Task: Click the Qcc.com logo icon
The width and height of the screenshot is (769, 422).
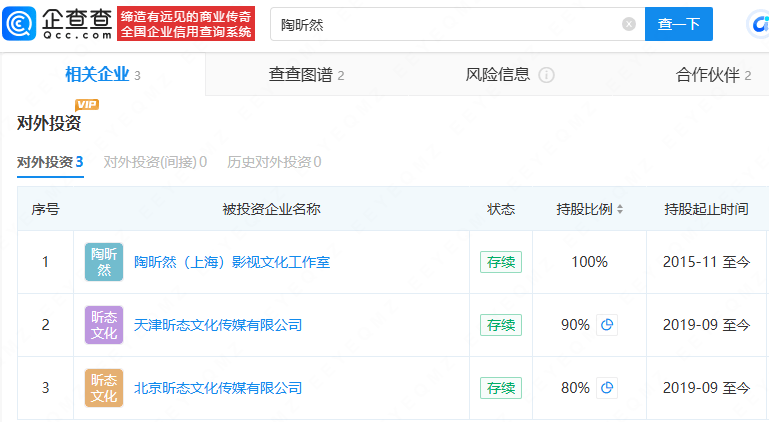Action: tap(19, 23)
